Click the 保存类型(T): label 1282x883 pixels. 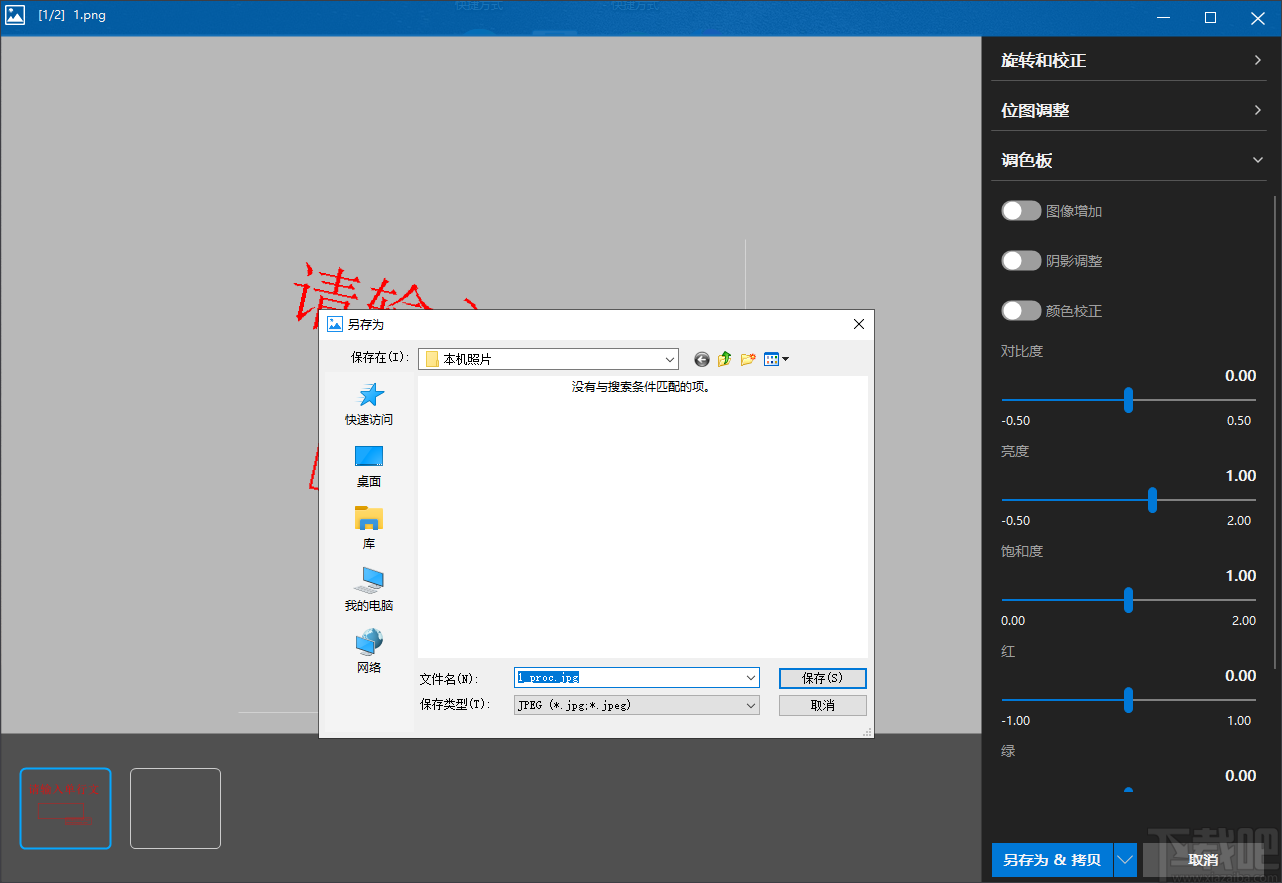click(456, 705)
